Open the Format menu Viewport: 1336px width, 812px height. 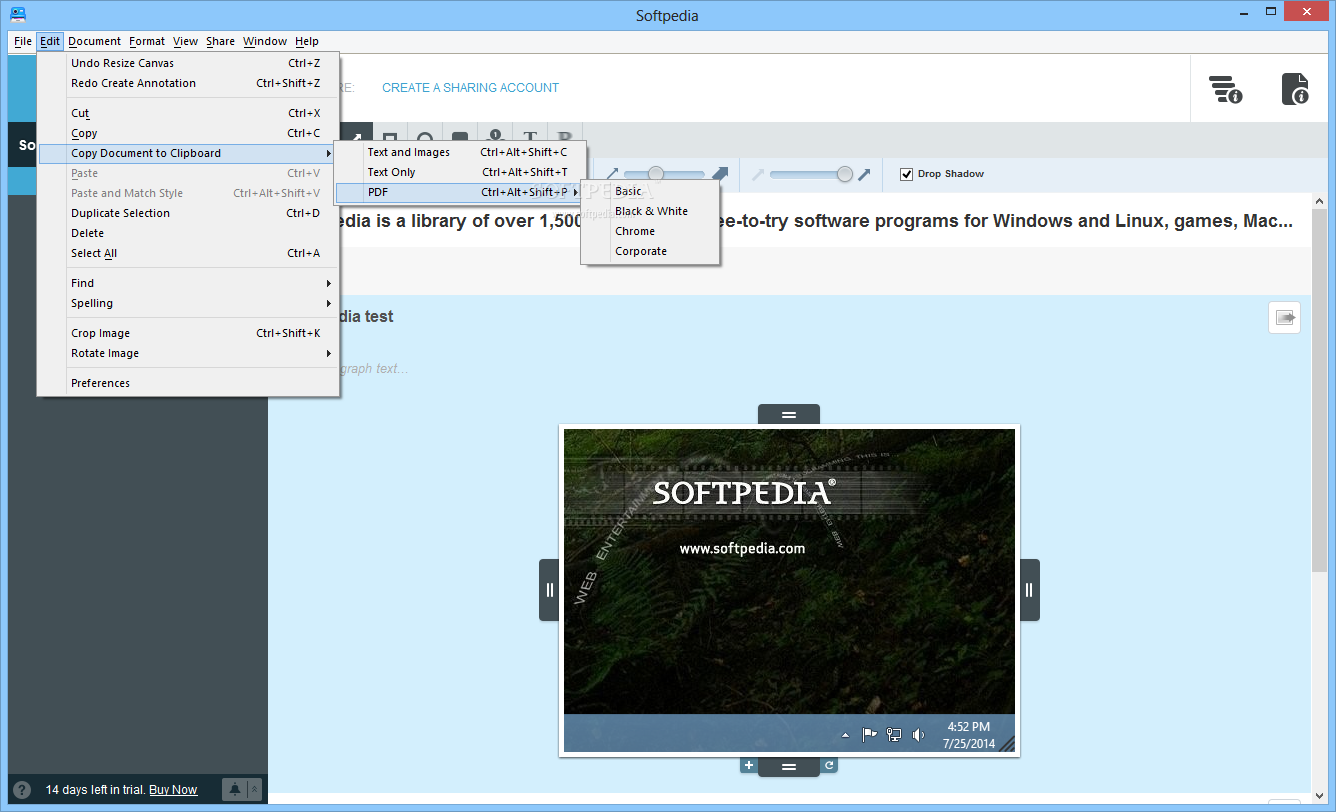click(x=147, y=41)
